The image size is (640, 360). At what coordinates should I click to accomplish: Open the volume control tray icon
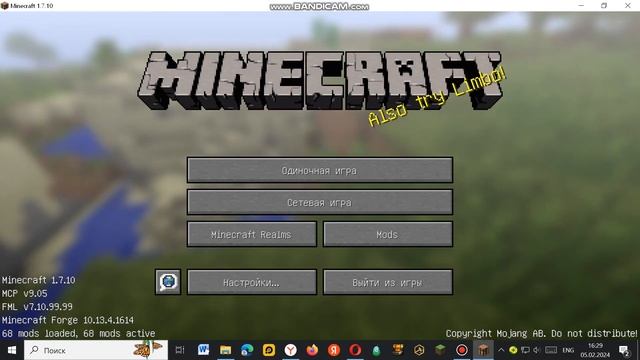pos(537,350)
